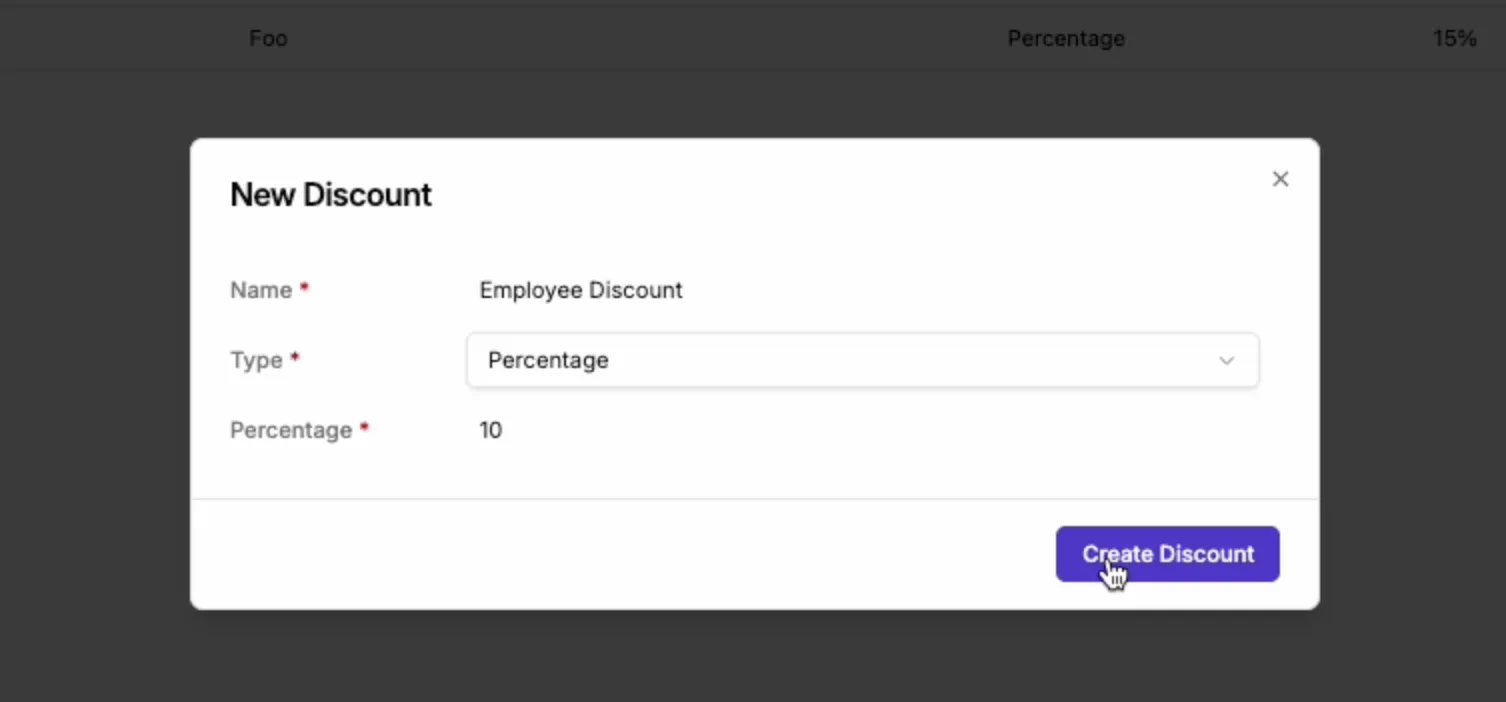Click the 15% value in the background table
Viewport: 1506px width, 702px height.
tap(1454, 38)
